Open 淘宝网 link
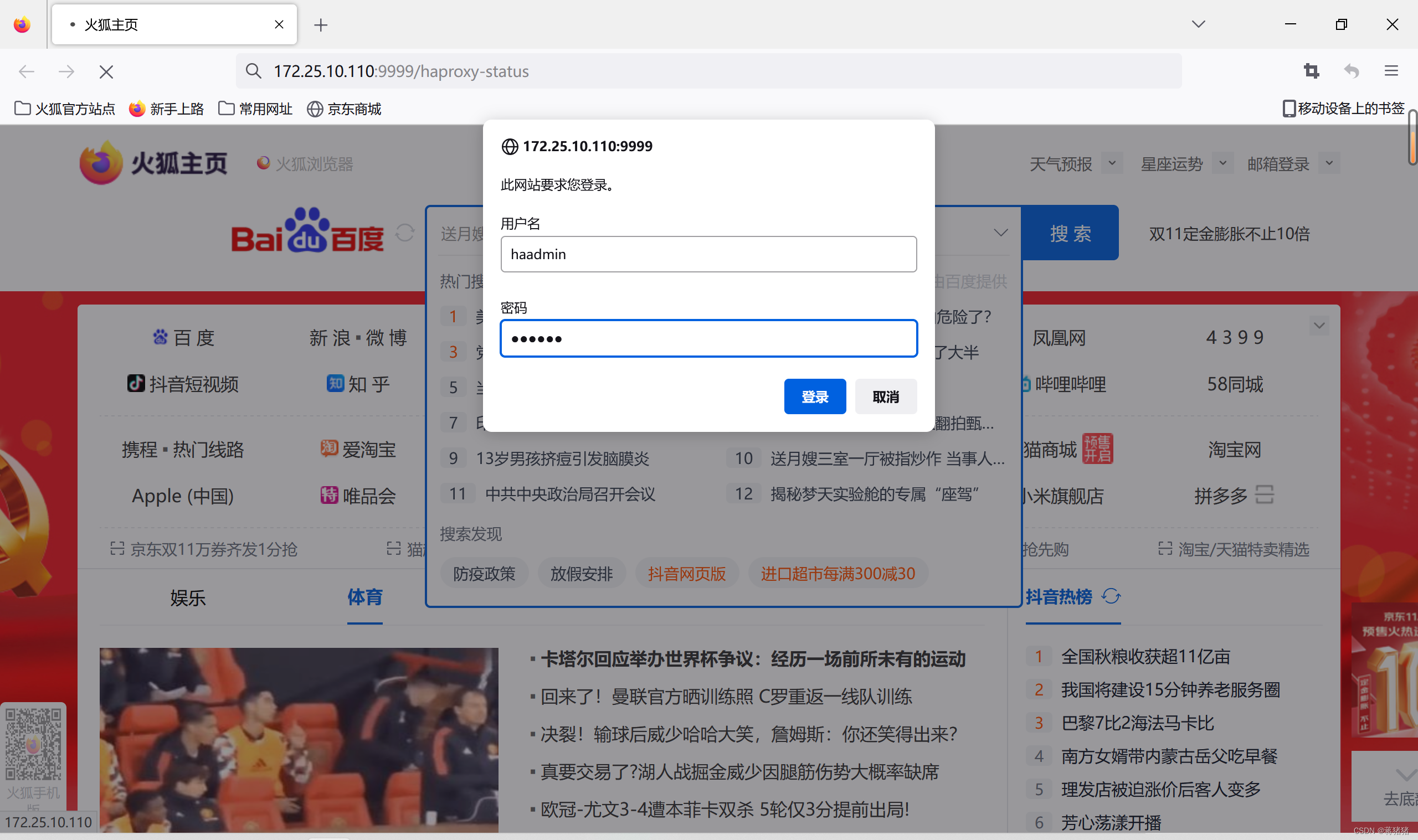The image size is (1418, 840). click(x=1235, y=450)
